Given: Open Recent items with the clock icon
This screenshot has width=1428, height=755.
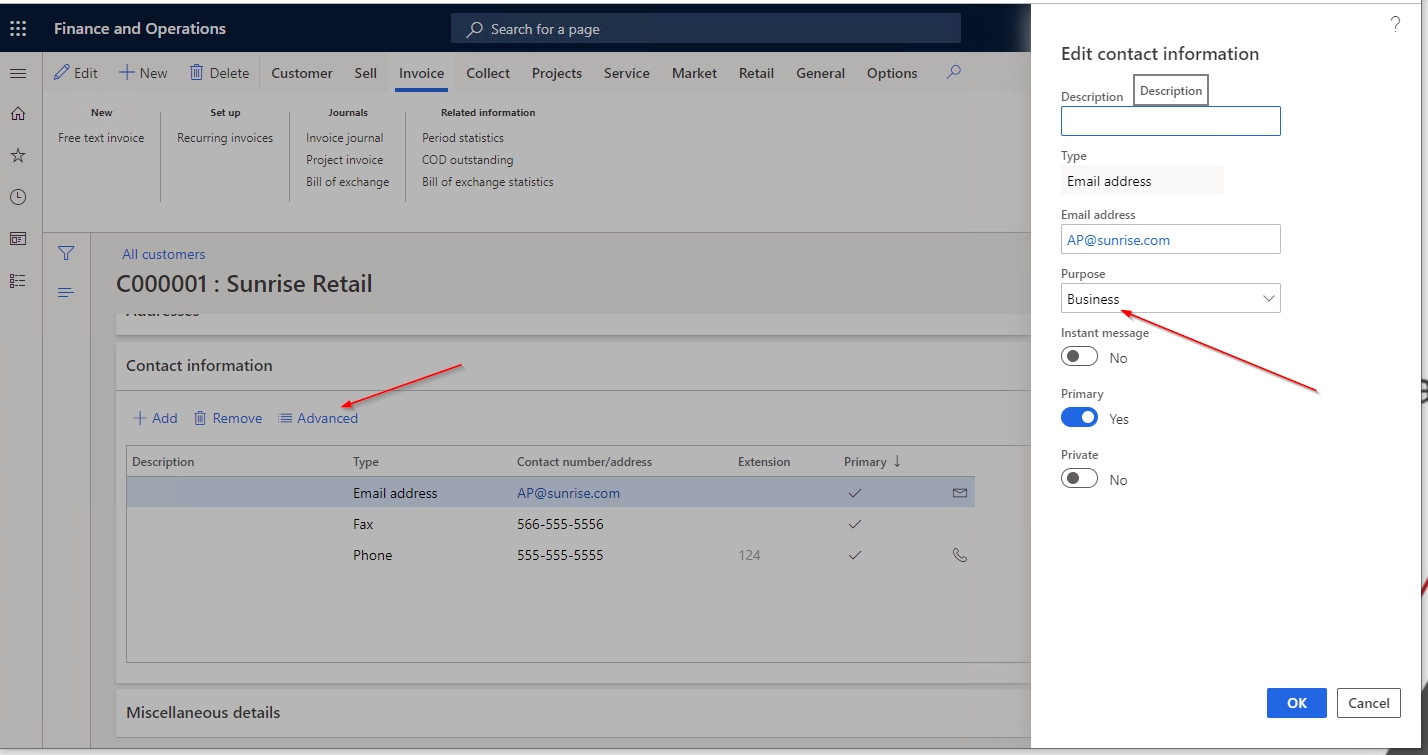Looking at the screenshot, I should tap(17, 197).
